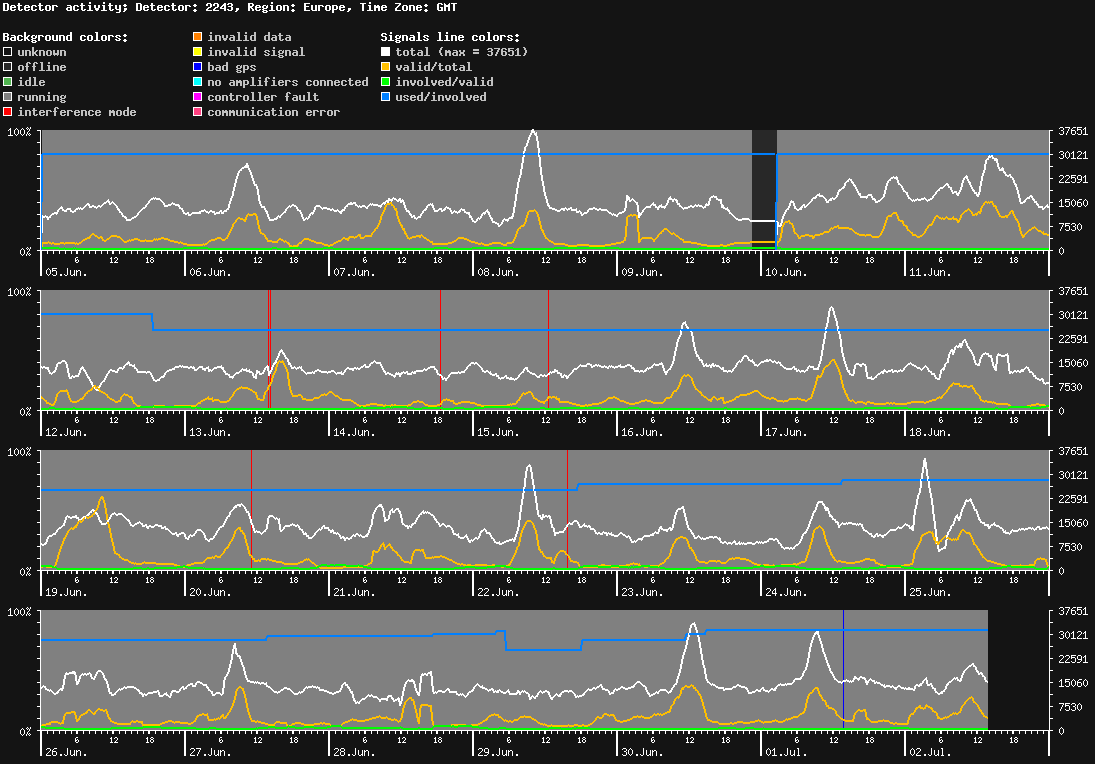Screen dimensions: 1095x764
Task: Click the pink 'communication error' swatch
Action: (198, 112)
